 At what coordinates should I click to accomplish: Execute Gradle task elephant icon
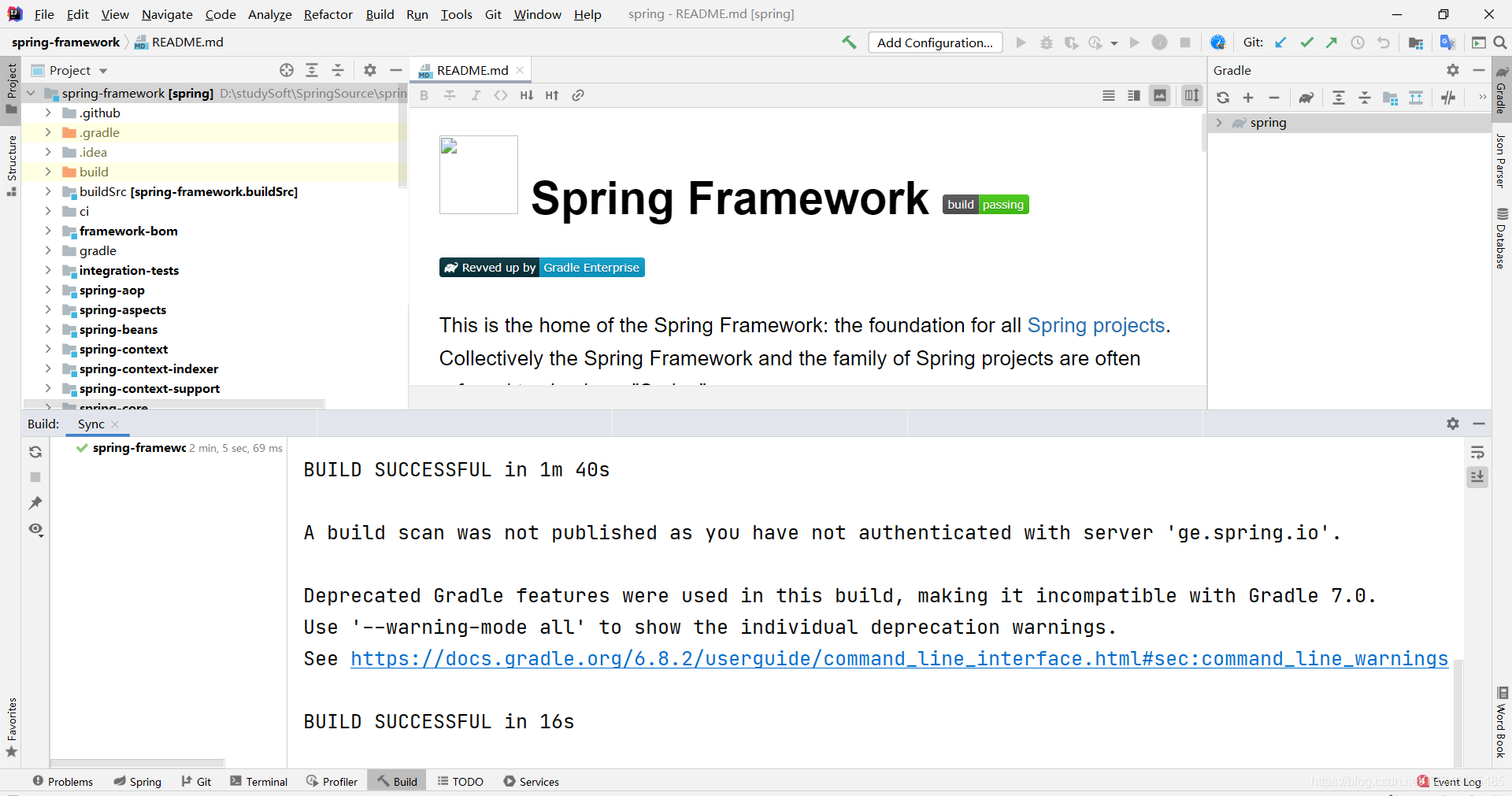click(1306, 98)
